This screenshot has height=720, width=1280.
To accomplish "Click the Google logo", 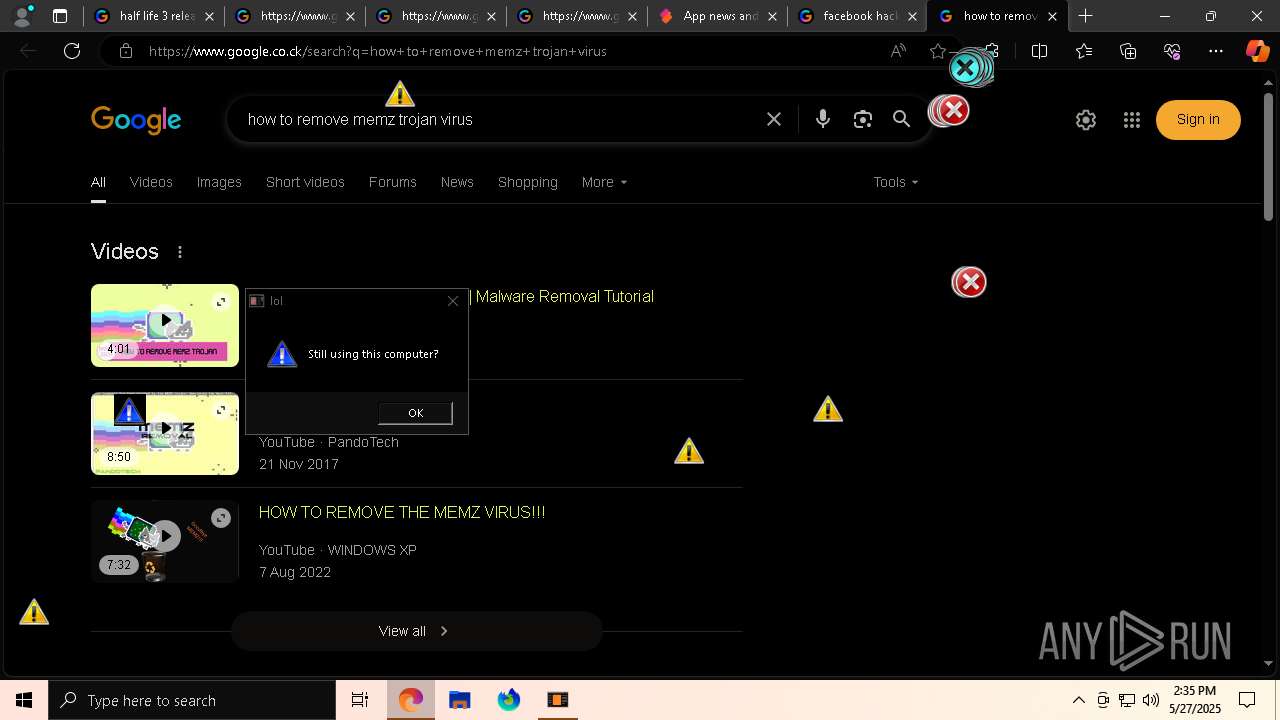I will point(136,120).
